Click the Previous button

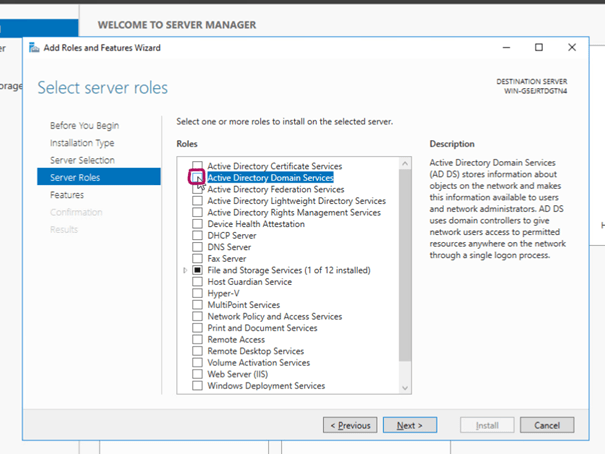(x=350, y=425)
